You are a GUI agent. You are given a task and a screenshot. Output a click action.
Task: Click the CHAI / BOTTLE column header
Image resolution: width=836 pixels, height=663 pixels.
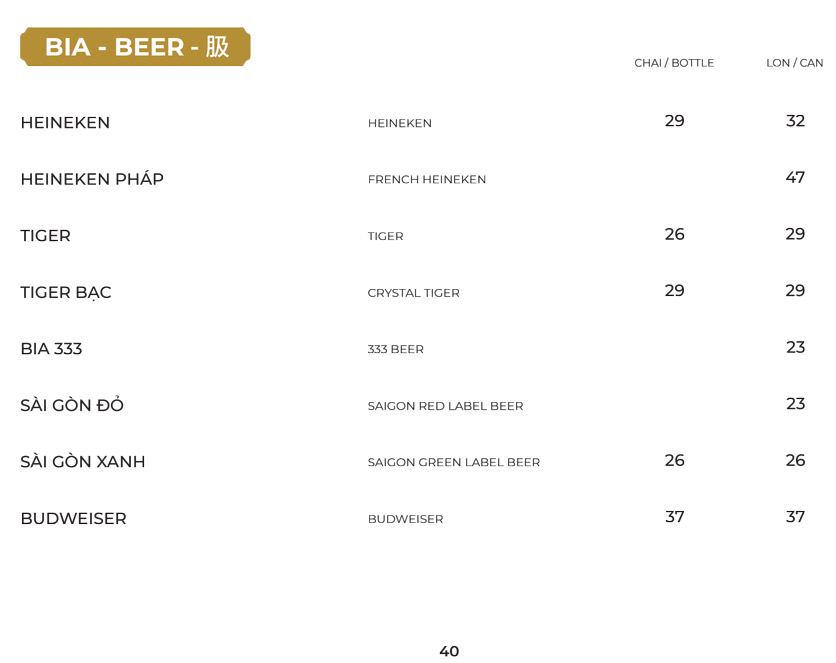674,63
